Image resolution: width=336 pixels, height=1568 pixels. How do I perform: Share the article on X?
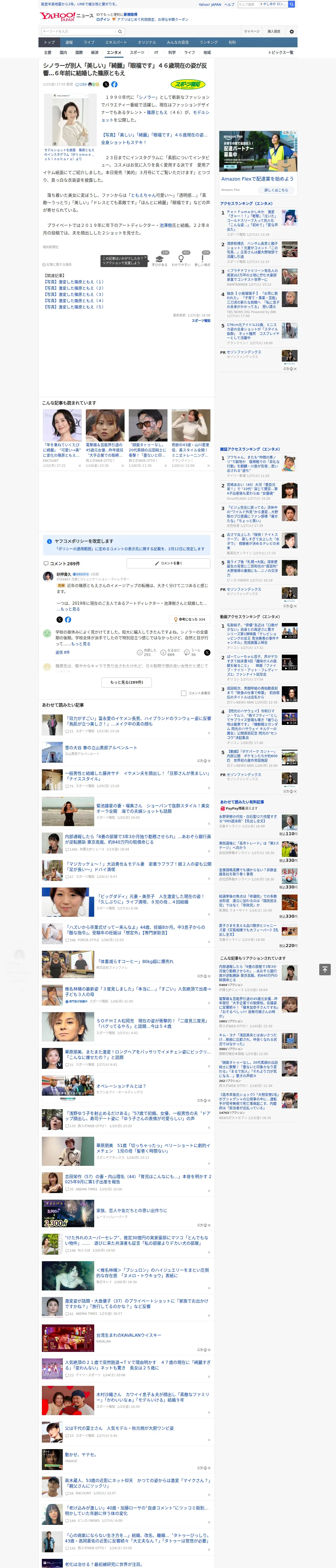[x=106, y=85]
